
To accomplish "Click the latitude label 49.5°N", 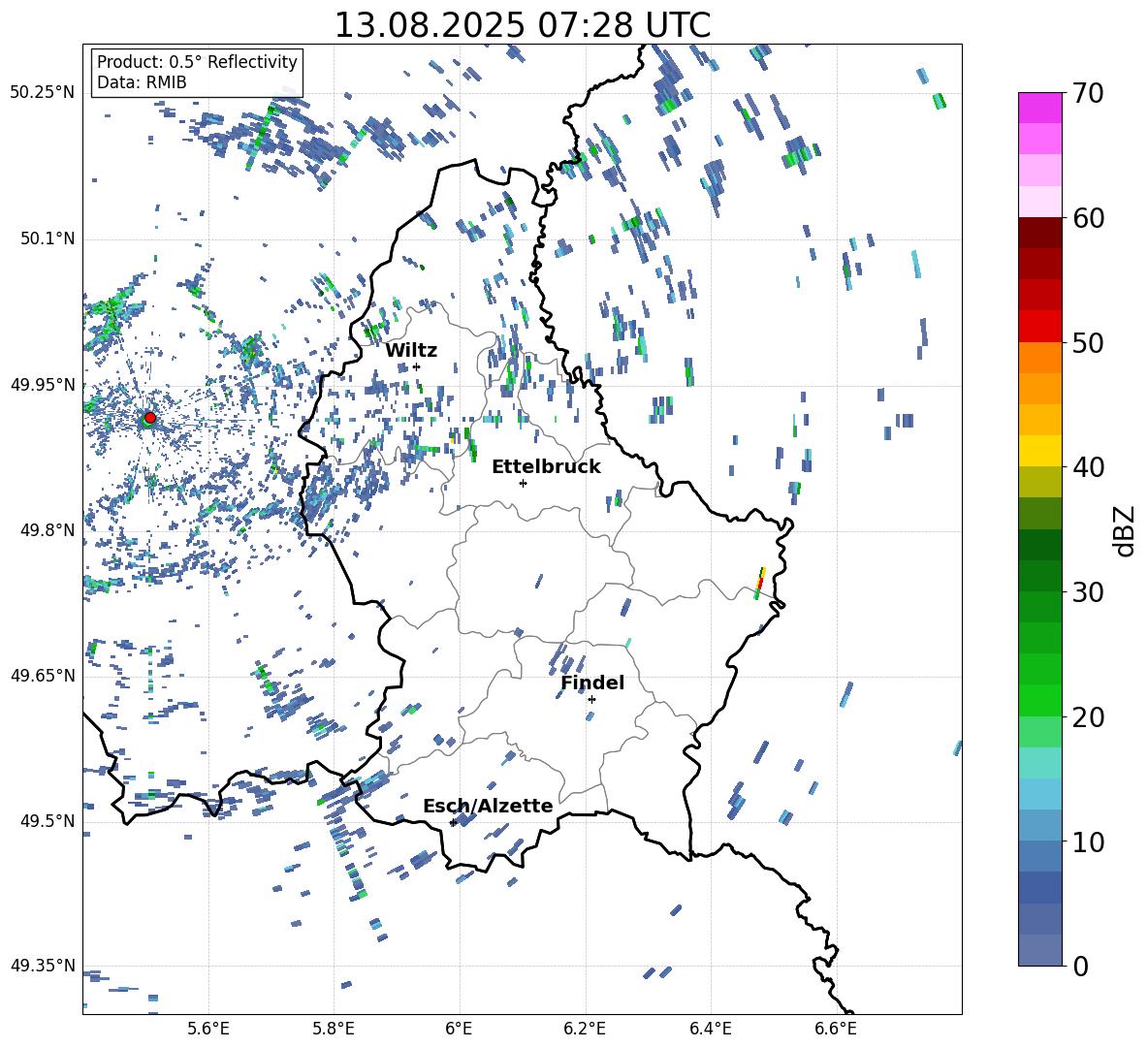I will (x=47, y=820).
